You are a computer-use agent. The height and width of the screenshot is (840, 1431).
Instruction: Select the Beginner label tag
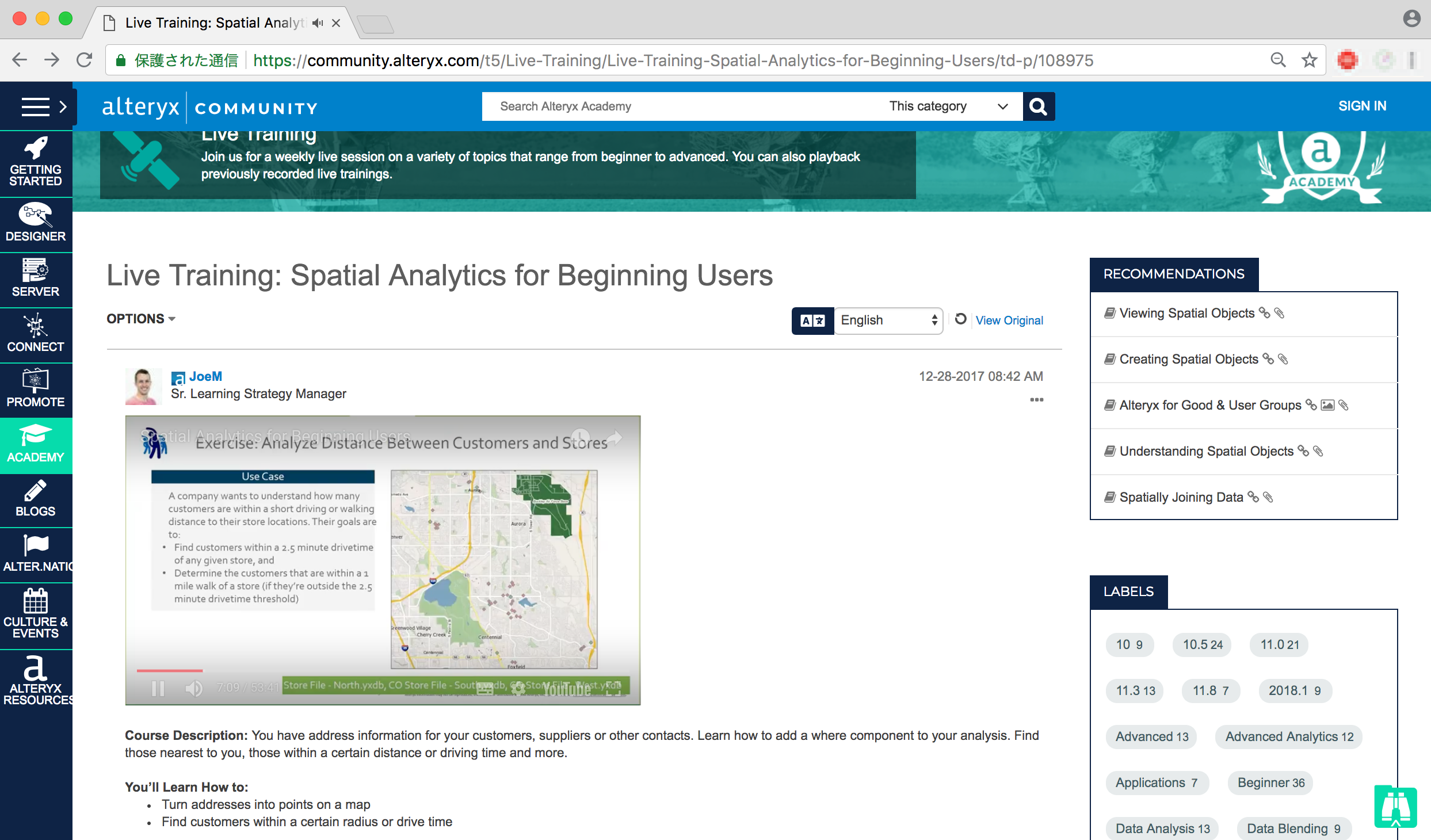(x=1270, y=783)
